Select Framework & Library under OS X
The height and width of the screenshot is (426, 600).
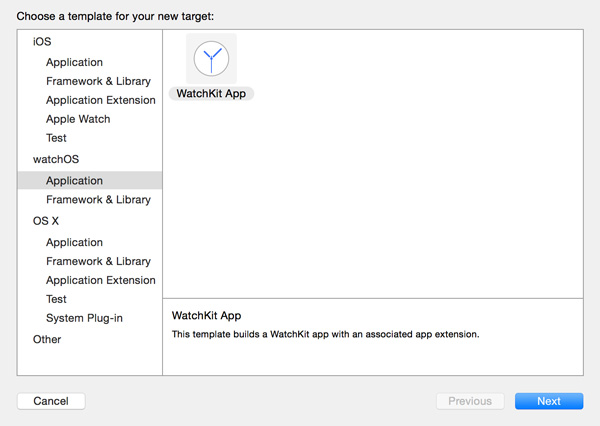tap(98, 261)
